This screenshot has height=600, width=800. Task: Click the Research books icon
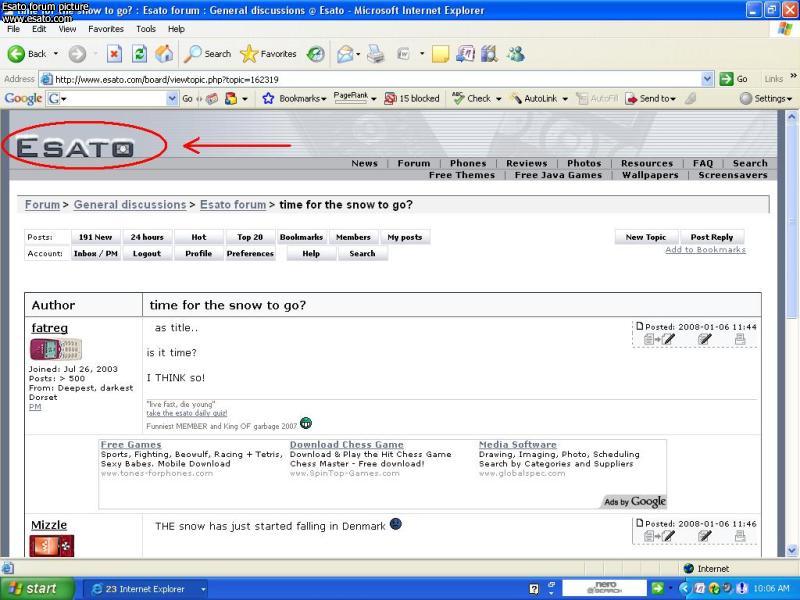pos(489,54)
